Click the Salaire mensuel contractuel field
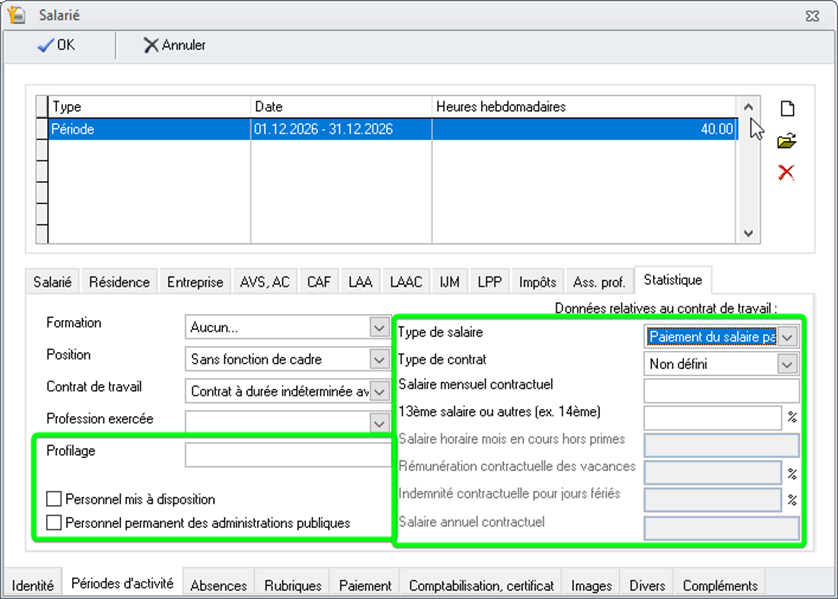The height and width of the screenshot is (599, 838). pos(721,391)
